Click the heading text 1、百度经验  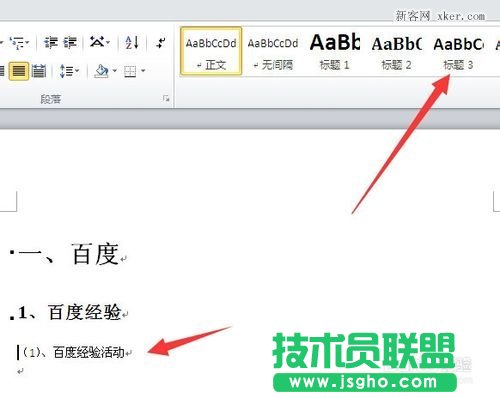click(69, 312)
